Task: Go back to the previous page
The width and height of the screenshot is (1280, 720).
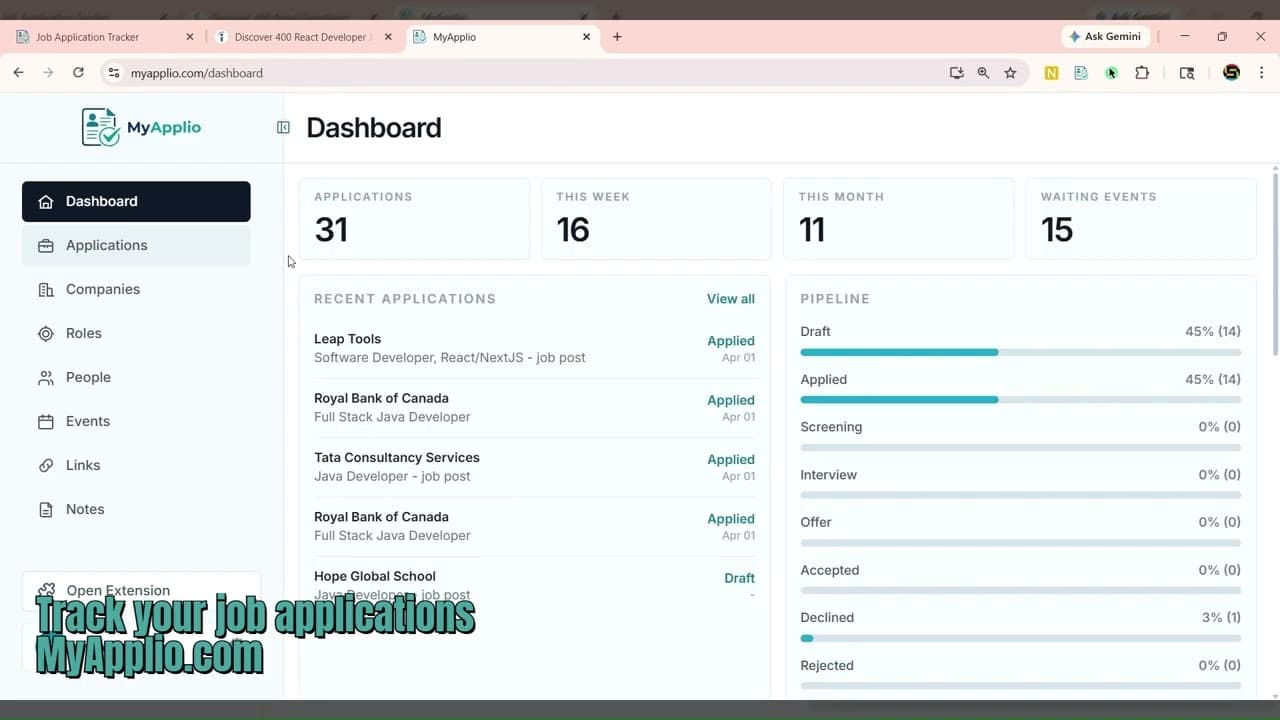Action: pos(18,73)
